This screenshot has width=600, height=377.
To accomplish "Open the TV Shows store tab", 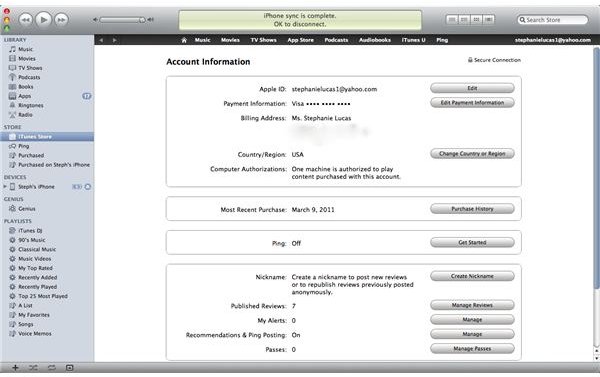I will [263, 40].
